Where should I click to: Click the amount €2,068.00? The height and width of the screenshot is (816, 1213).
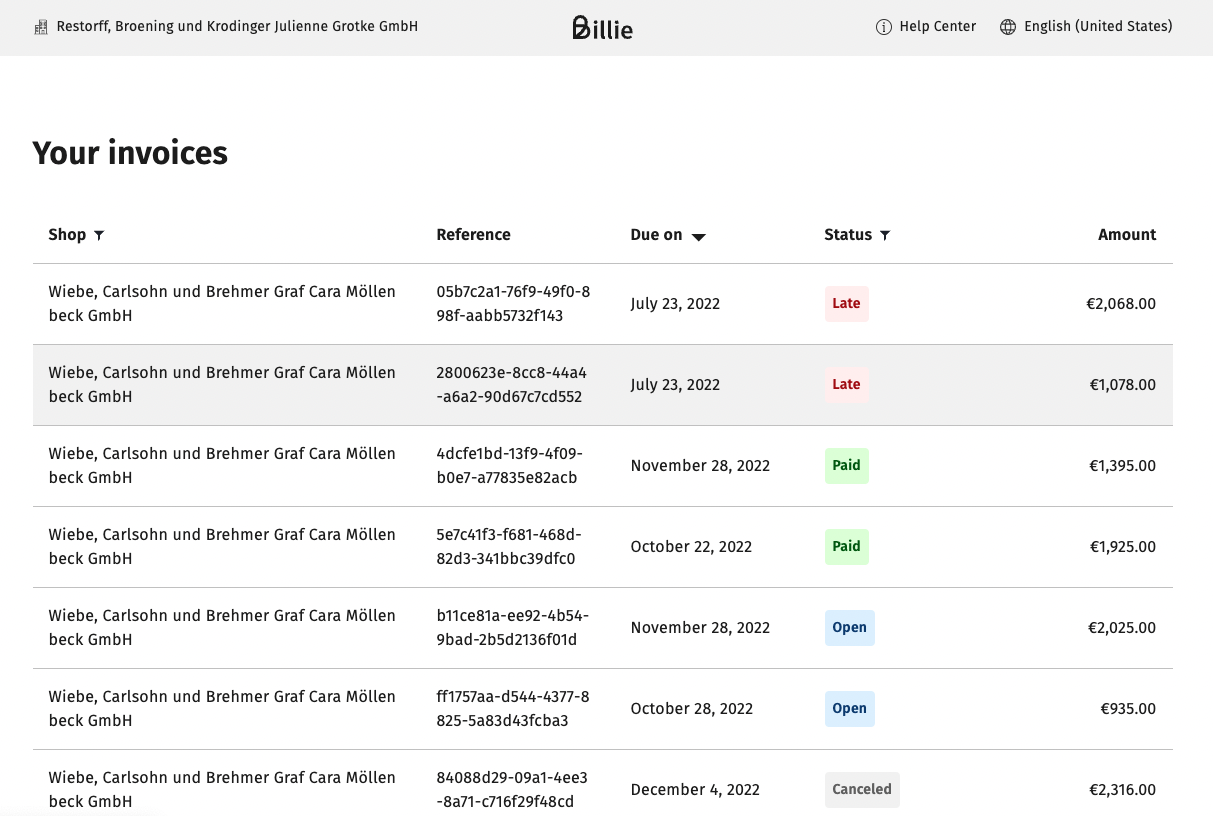click(x=1121, y=304)
